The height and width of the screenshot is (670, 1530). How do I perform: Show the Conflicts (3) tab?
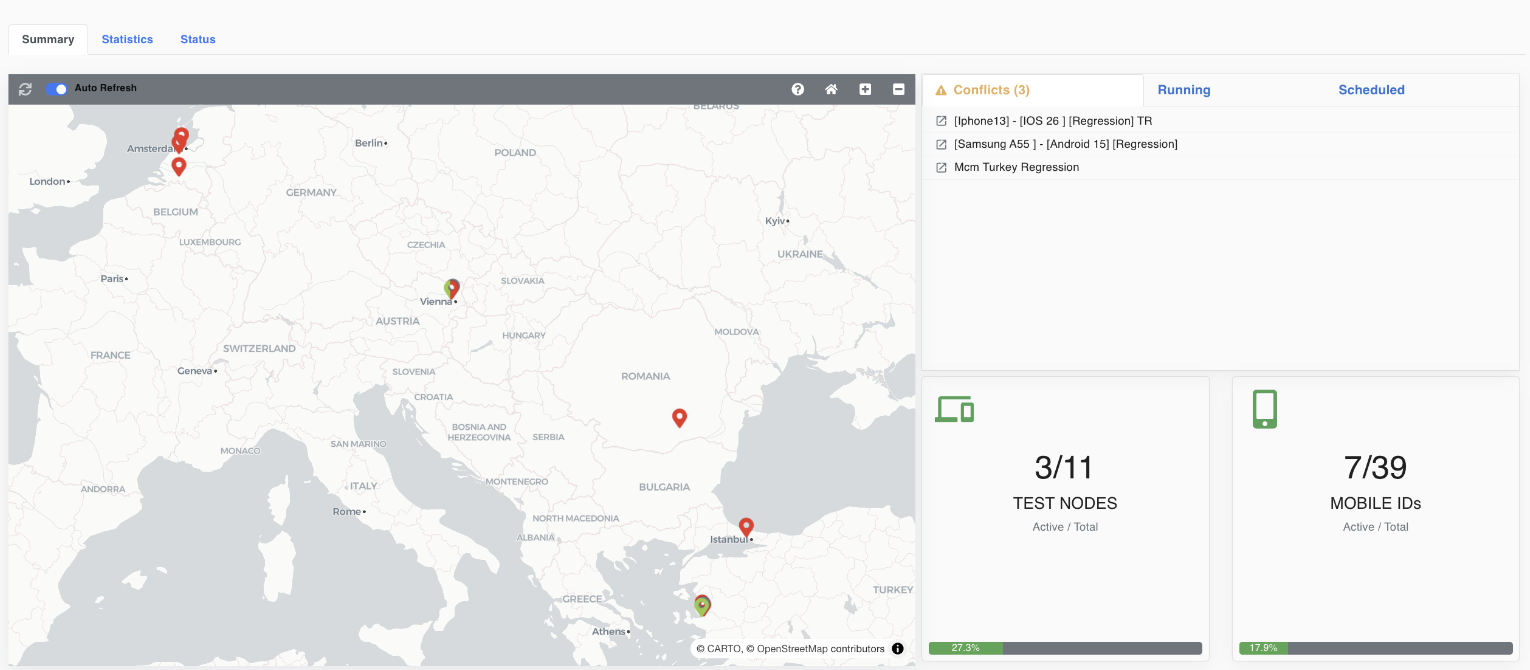point(1032,90)
